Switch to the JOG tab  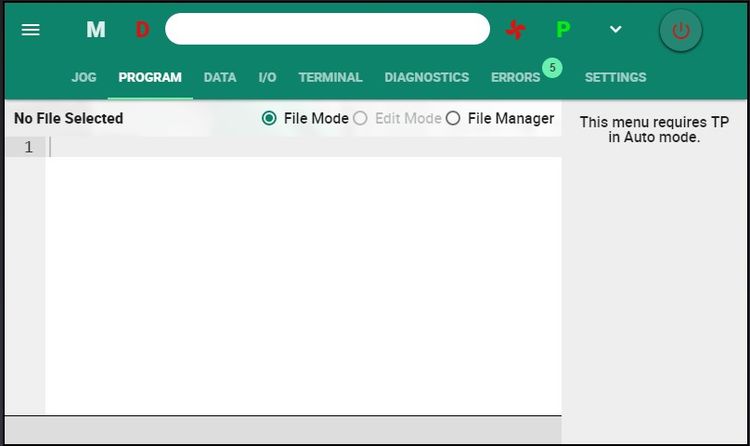84,77
